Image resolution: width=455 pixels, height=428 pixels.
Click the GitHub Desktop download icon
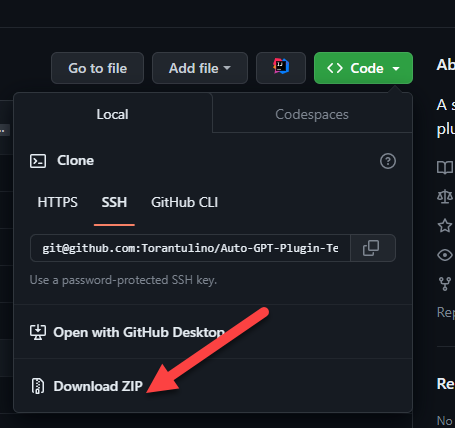[x=38, y=332]
